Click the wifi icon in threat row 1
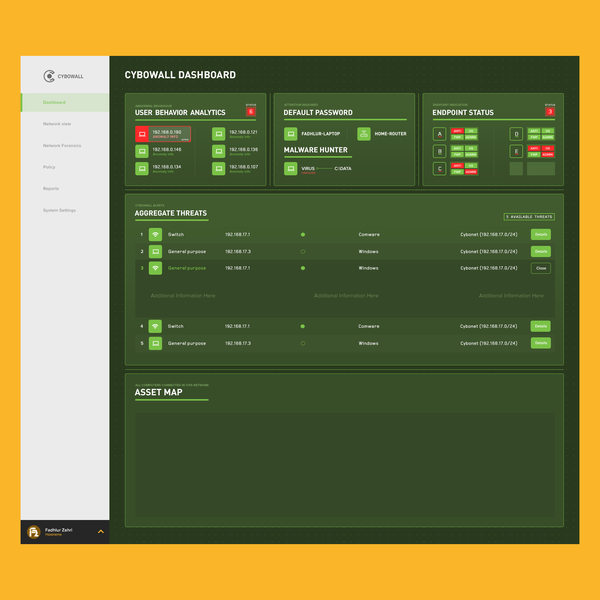 pyautogui.click(x=155, y=234)
